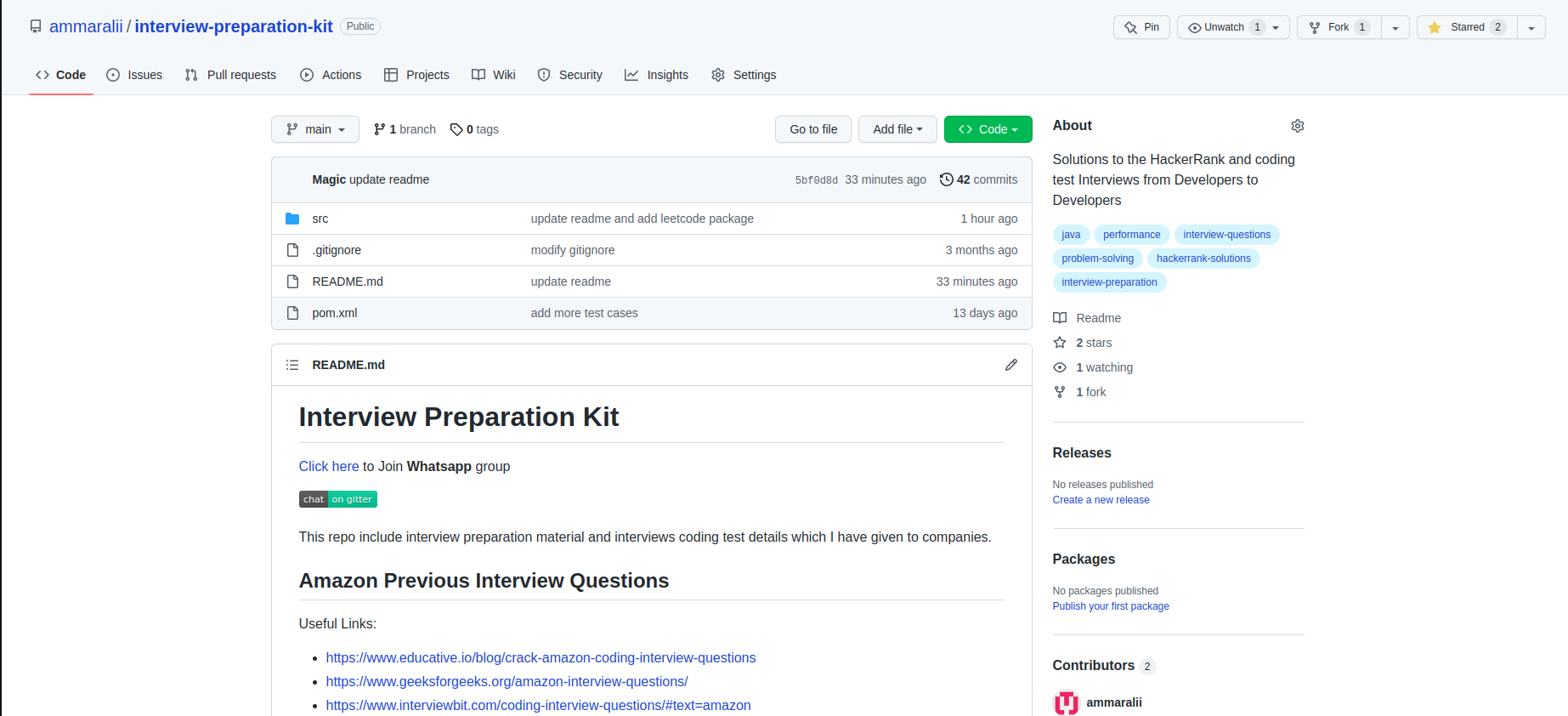Image resolution: width=1568 pixels, height=716 pixels.
Task: Click Publish your first package link
Action: (x=1111, y=606)
